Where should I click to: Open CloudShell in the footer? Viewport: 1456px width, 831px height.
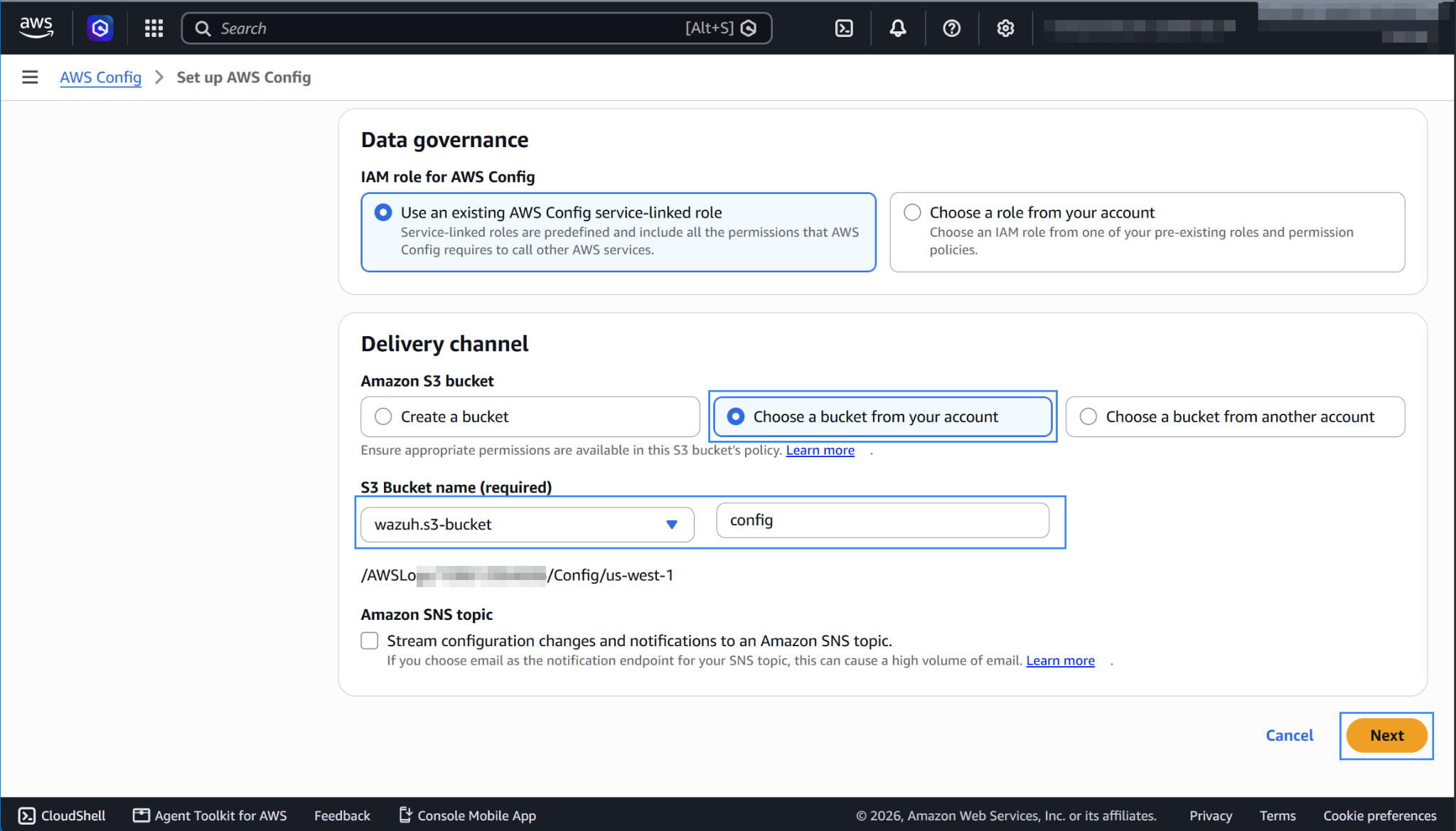coord(63,815)
